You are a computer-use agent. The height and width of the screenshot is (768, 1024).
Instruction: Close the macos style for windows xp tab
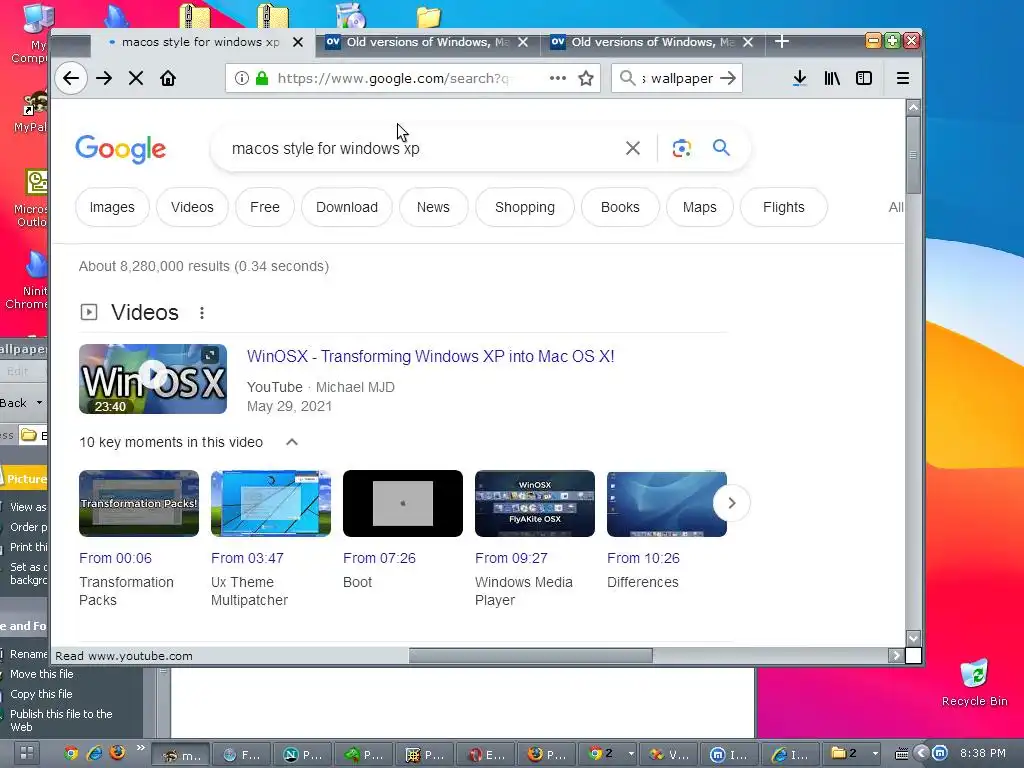298,42
